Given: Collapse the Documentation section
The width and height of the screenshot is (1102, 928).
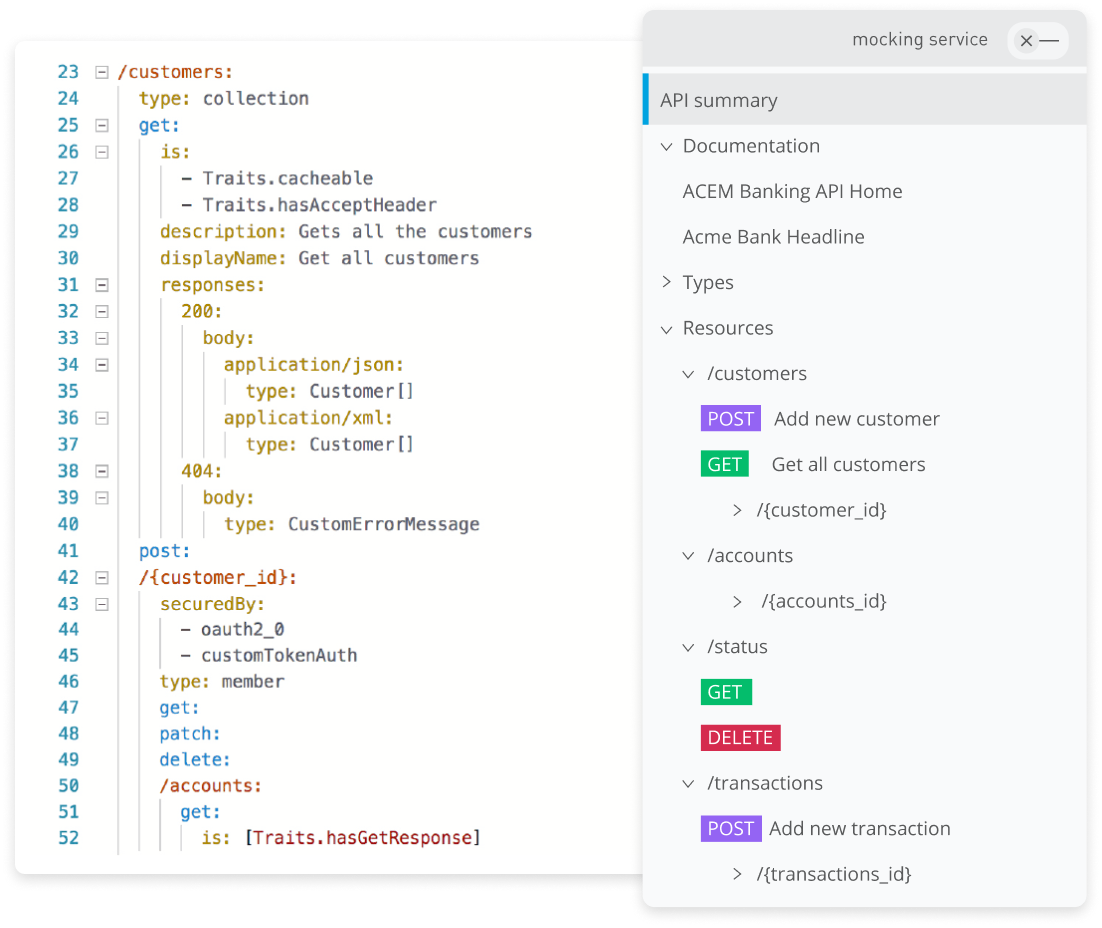Looking at the screenshot, I should [x=667, y=146].
